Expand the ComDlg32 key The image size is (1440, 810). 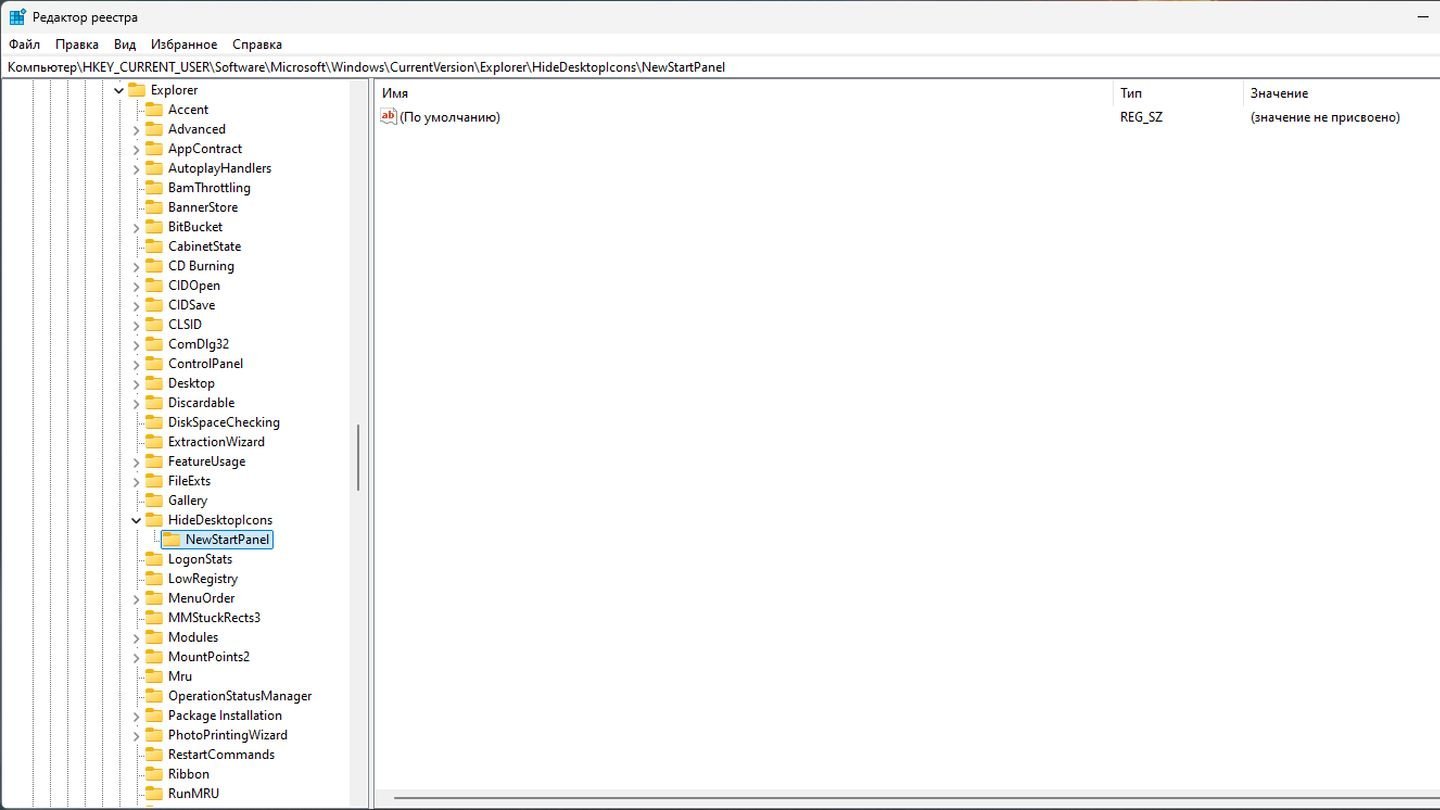(136, 344)
